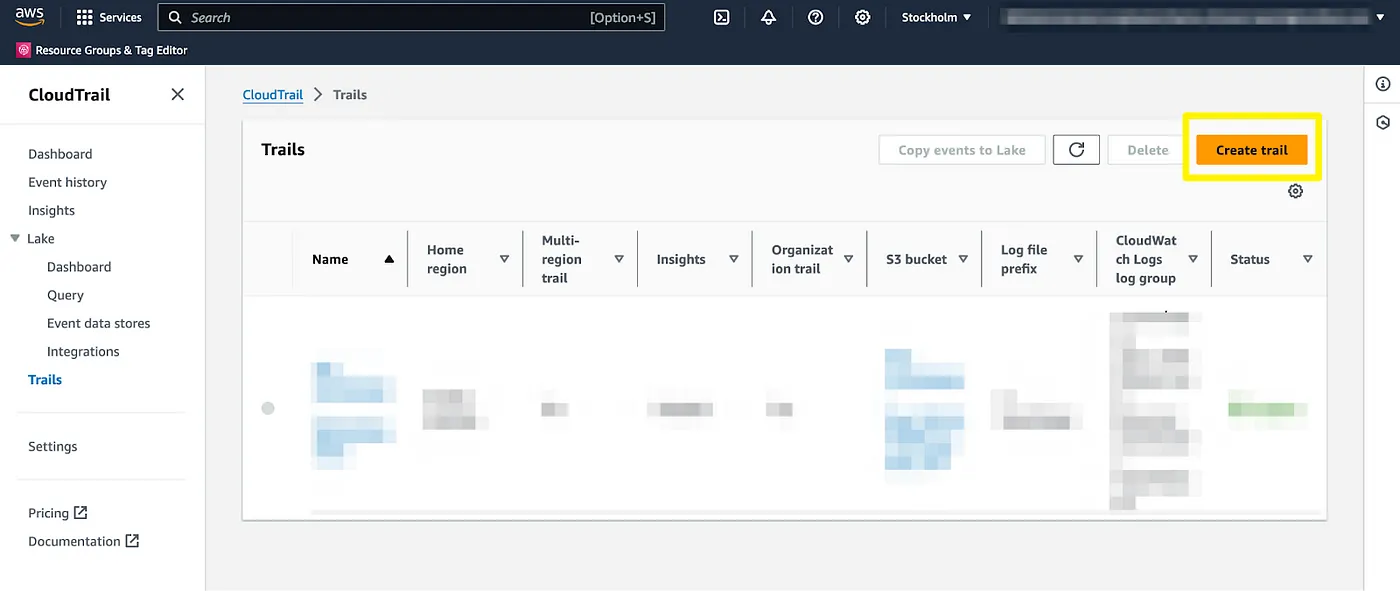The width and height of the screenshot is (1400, 591).
Task: Click the Lake section label
Action: tap(41, 238)
